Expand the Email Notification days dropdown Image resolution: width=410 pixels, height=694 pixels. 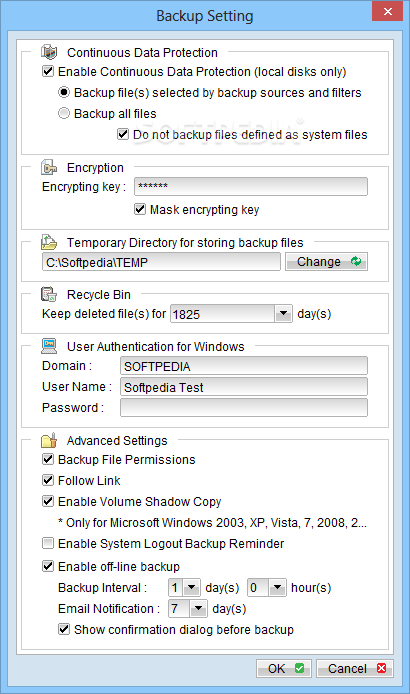(198, 609)
